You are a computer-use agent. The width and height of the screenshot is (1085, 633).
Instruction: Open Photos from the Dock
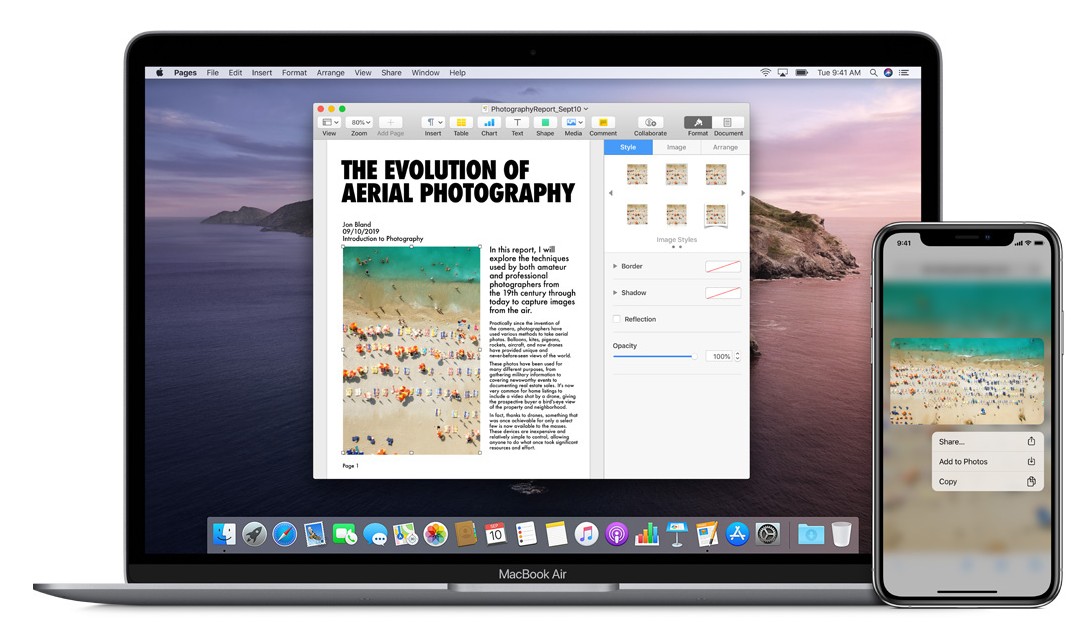pos(435,534)
